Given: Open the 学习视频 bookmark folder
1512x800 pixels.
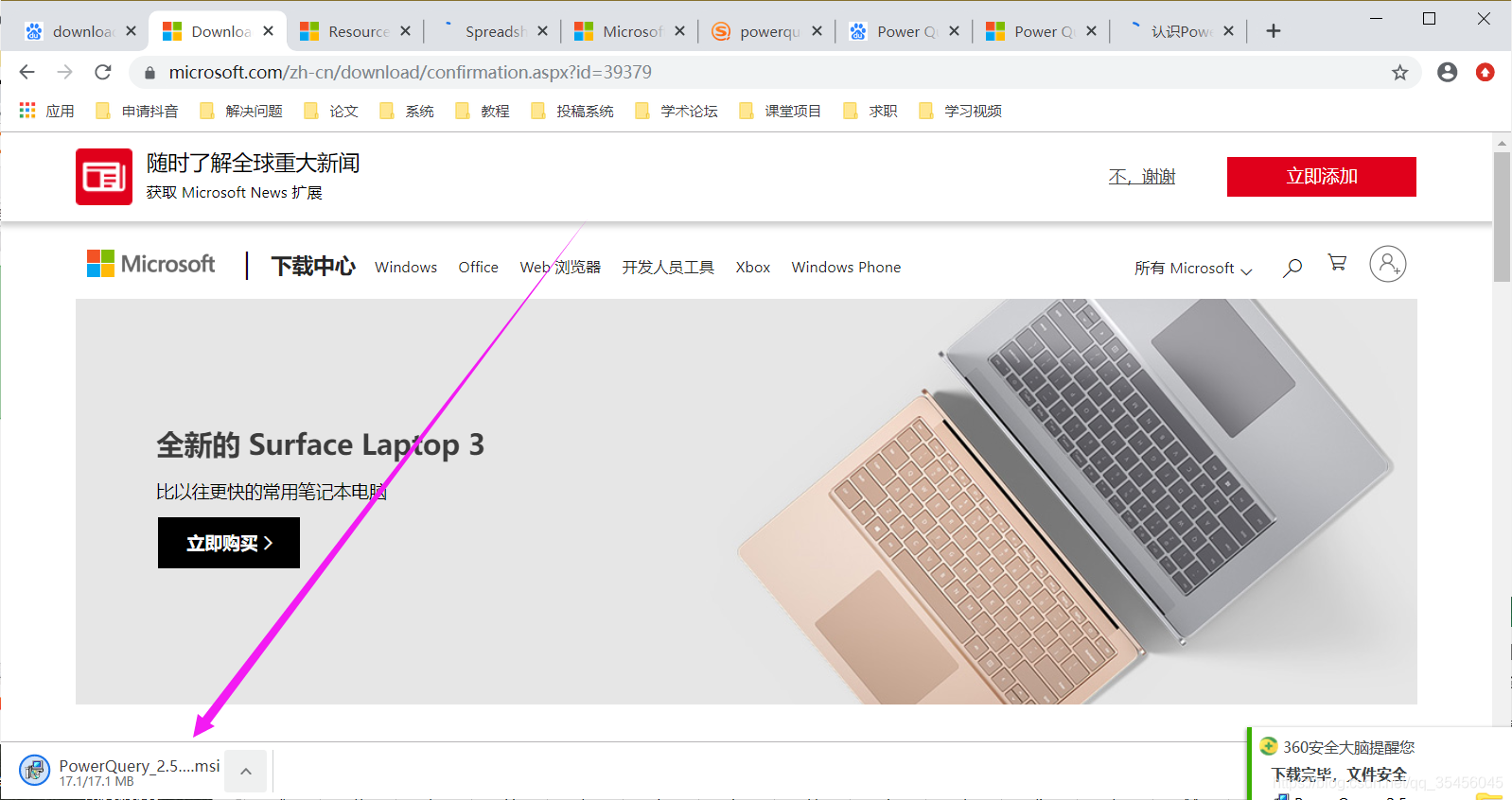Looking at the screenshot, I should pos(960,111).
